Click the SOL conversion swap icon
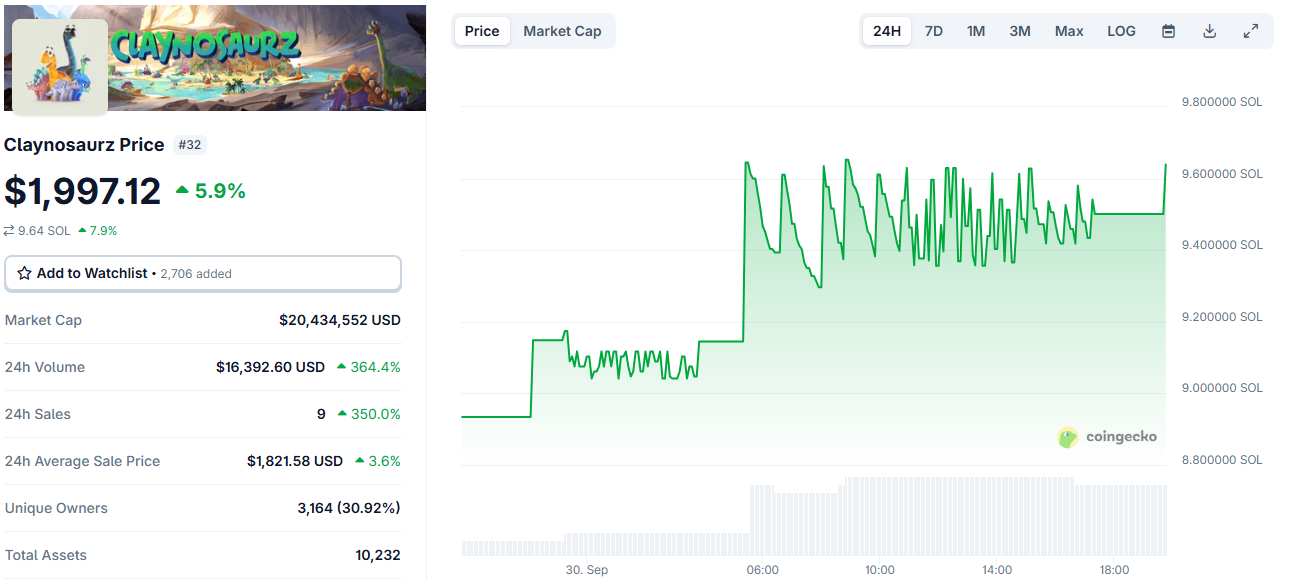Image resolution: width=1292 pixels, height=580 pixels. pos(9,231)
